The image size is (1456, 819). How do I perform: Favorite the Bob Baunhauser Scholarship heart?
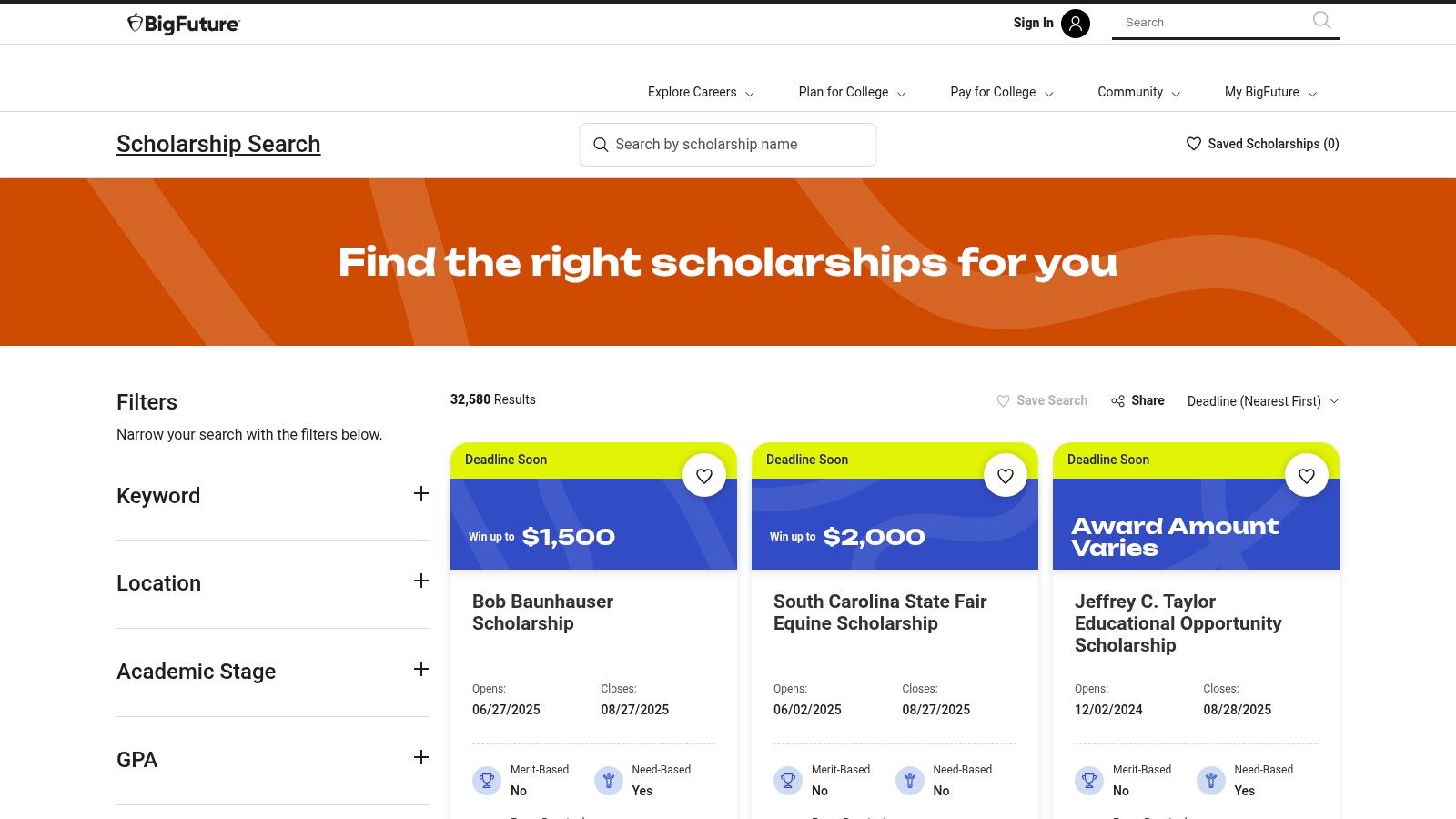tap(704, 474)
